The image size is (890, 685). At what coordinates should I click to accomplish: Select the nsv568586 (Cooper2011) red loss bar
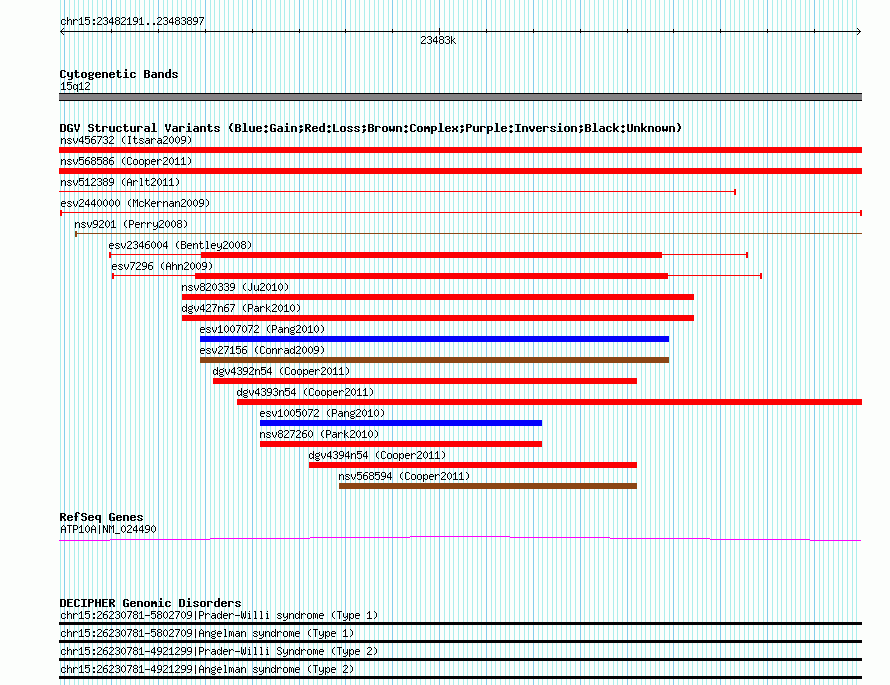click(460, 171)
